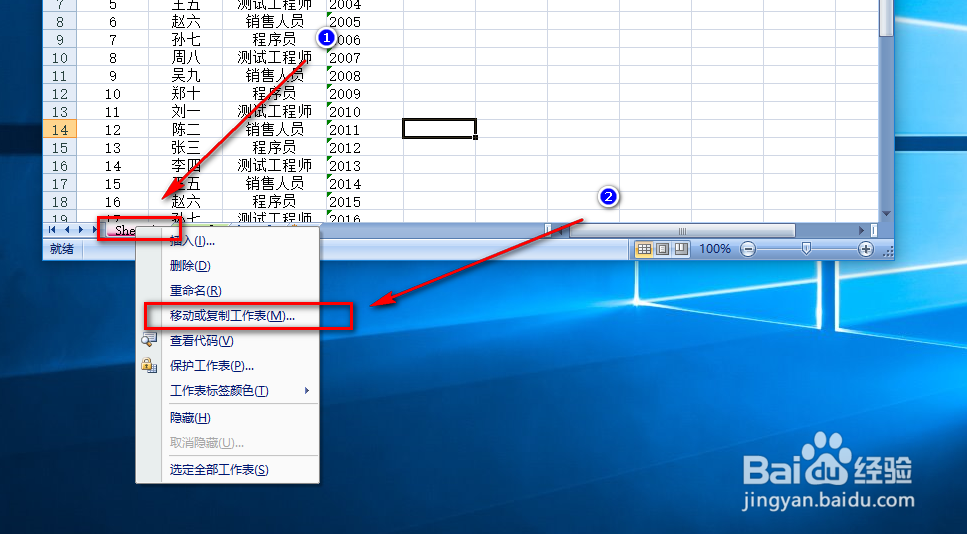Click cell 2015 in row 18
The height and width of the screenshot is (534, 967).
364,202
